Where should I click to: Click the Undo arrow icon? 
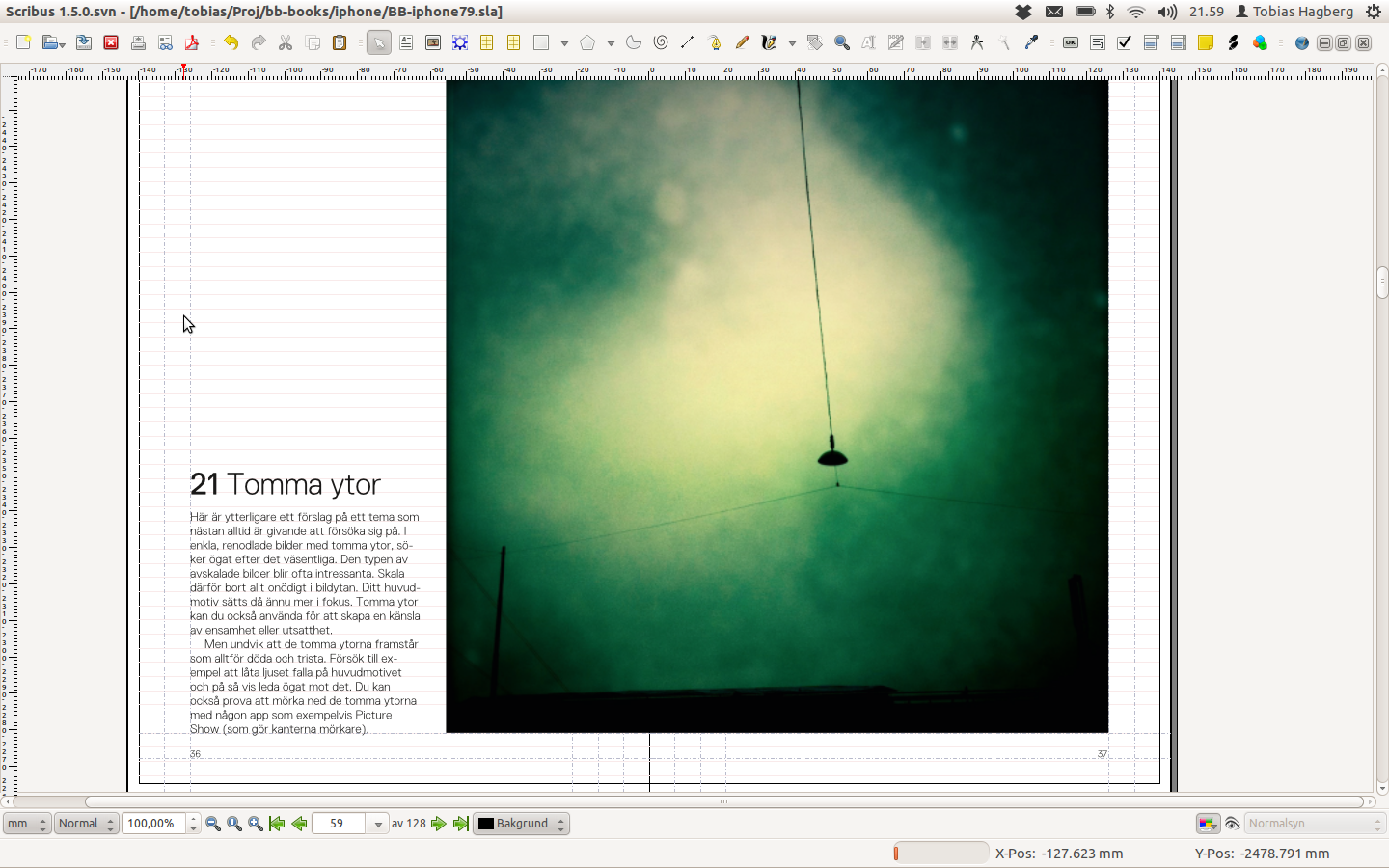click(231, 42)
